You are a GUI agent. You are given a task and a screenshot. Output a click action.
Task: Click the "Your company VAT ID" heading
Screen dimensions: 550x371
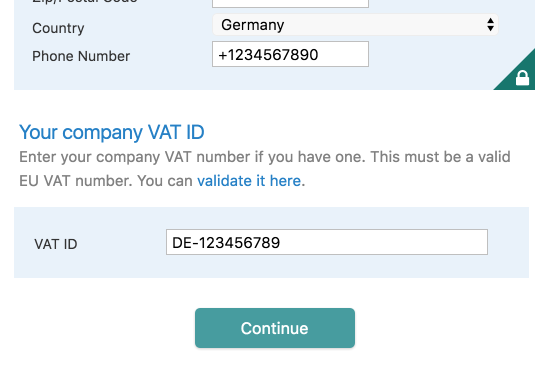112,133
